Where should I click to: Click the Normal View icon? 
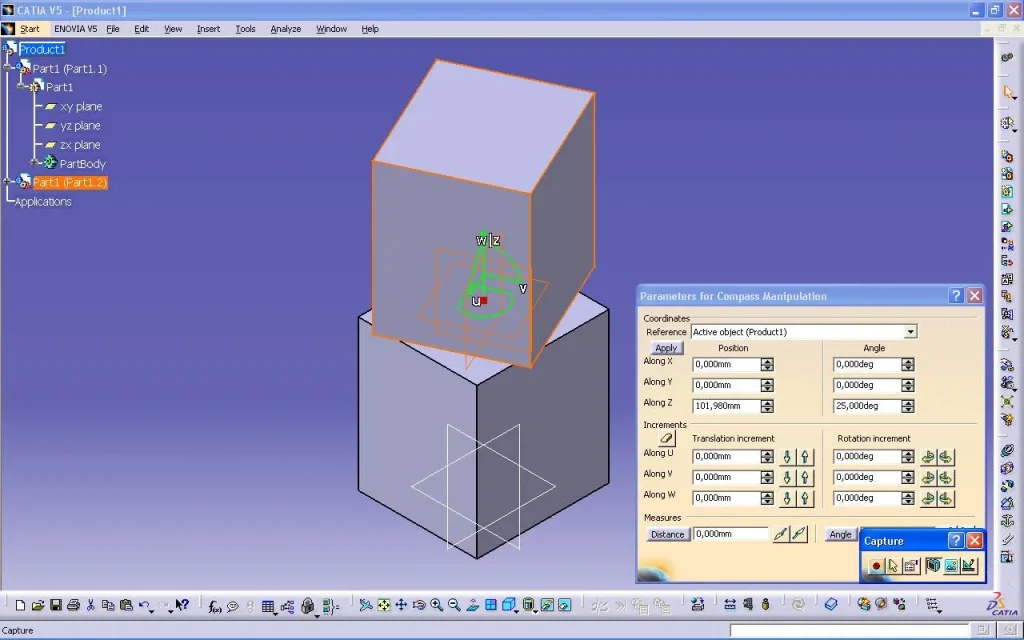[x=472, y=605]
